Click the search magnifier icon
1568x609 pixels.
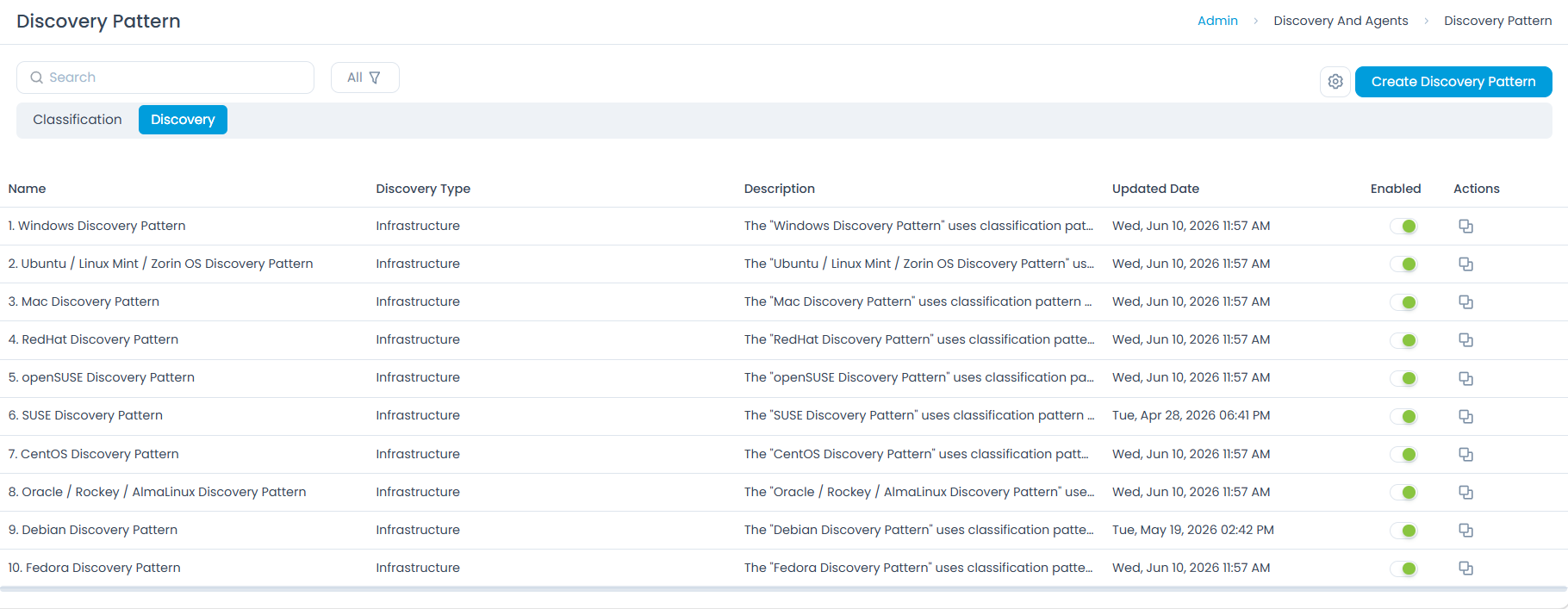36,78
